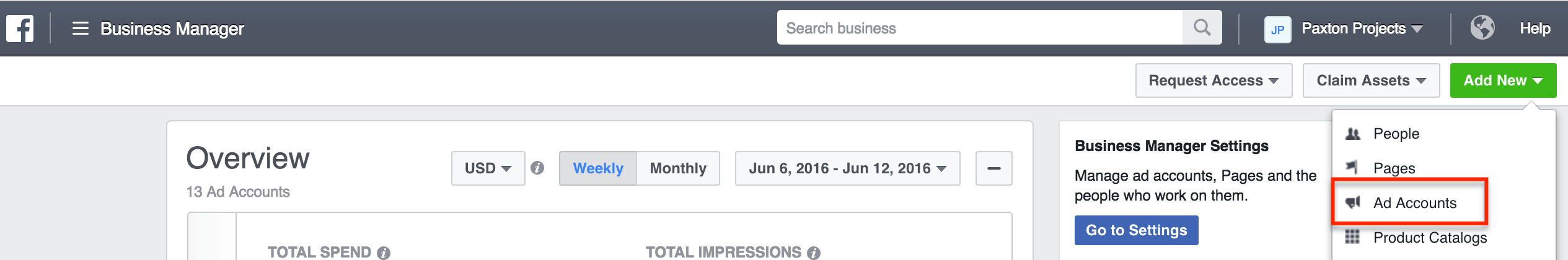The image size is (1568, 260).
Task: Click the Help link in header
Action: coord(1535,28)
